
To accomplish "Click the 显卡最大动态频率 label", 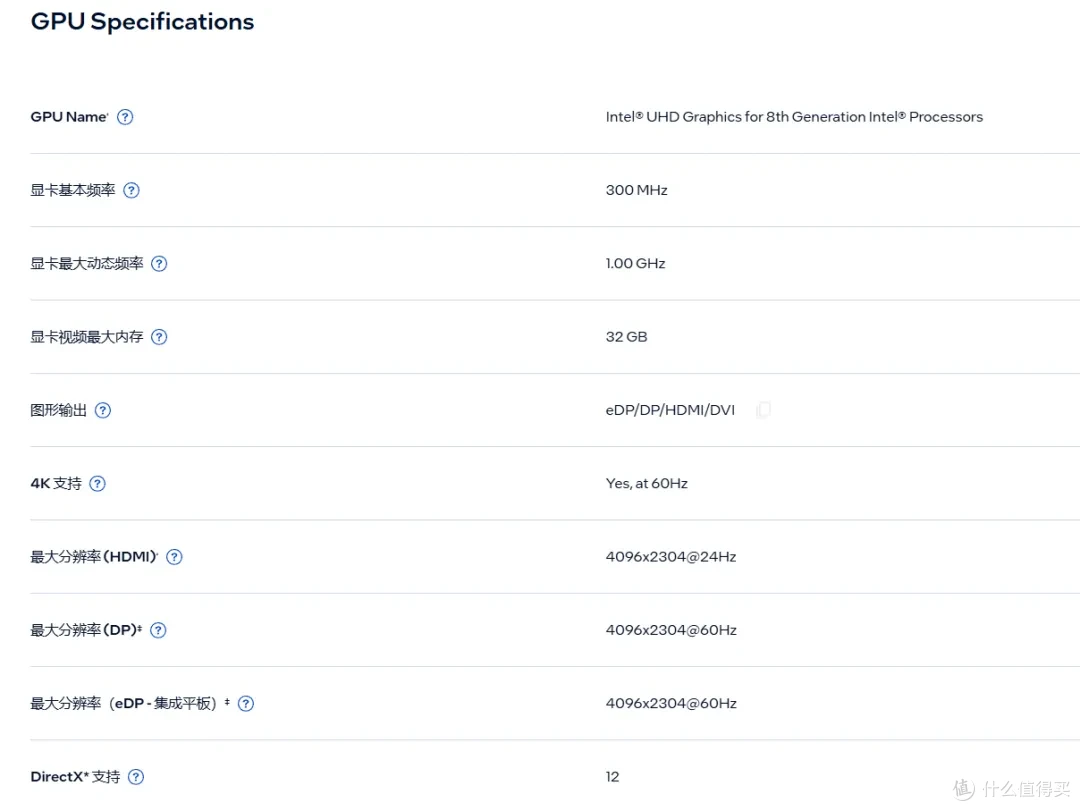I will point(87,264).
